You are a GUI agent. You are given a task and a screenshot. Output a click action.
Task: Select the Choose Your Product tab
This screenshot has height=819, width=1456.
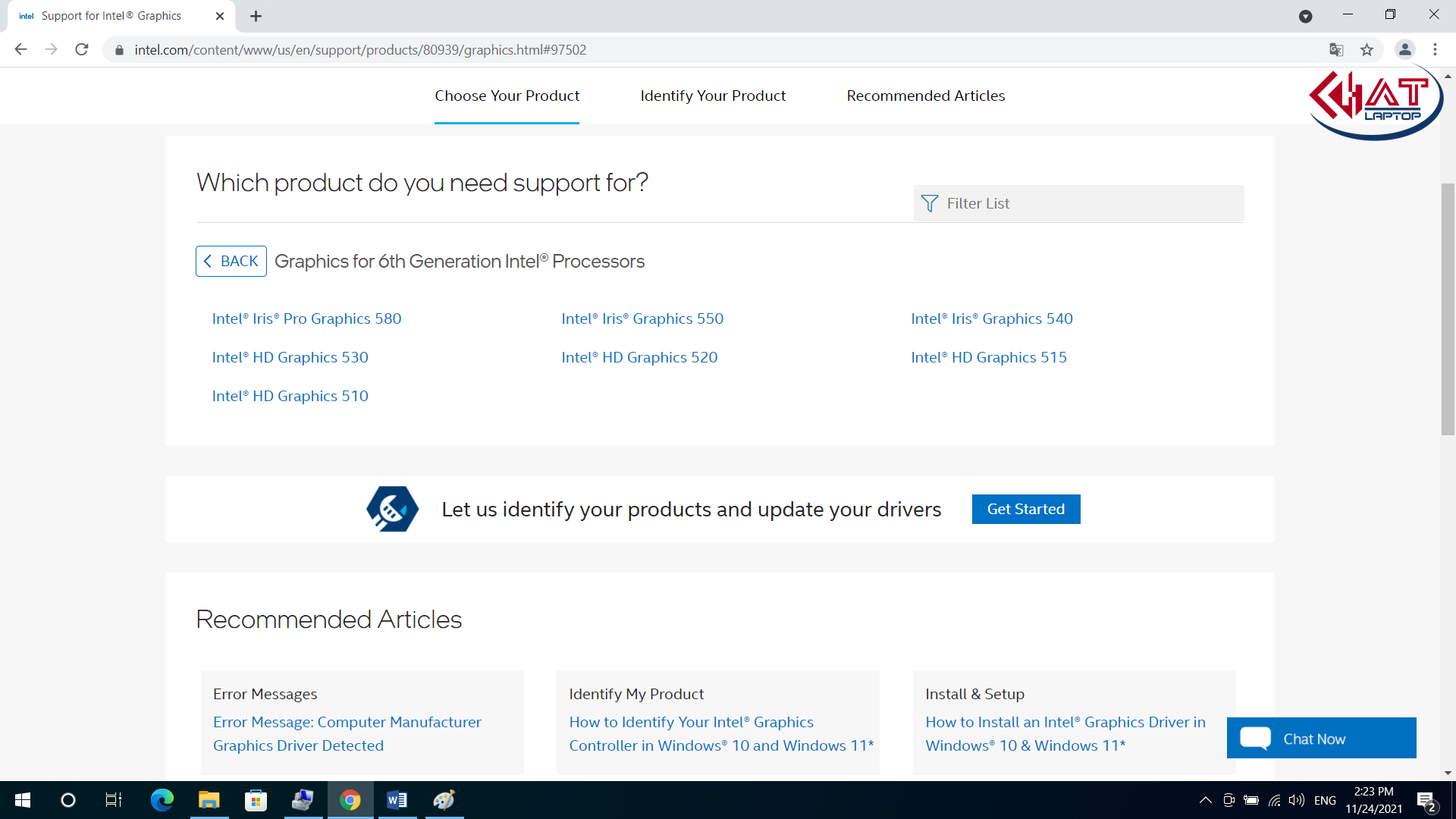(x=507, y=95)
